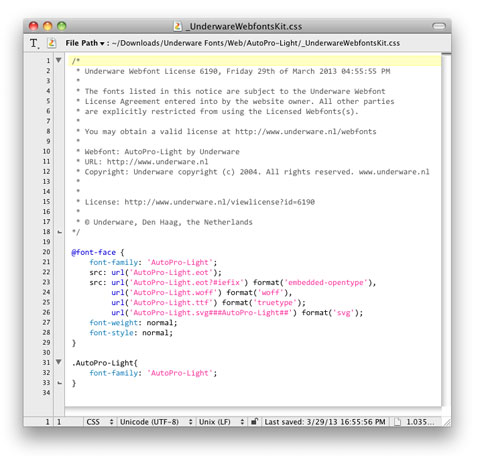Open the Unicode (UTF-8) encoding popup
The height and width of the screenshot is (456, 480).
(x=156, y=422)
